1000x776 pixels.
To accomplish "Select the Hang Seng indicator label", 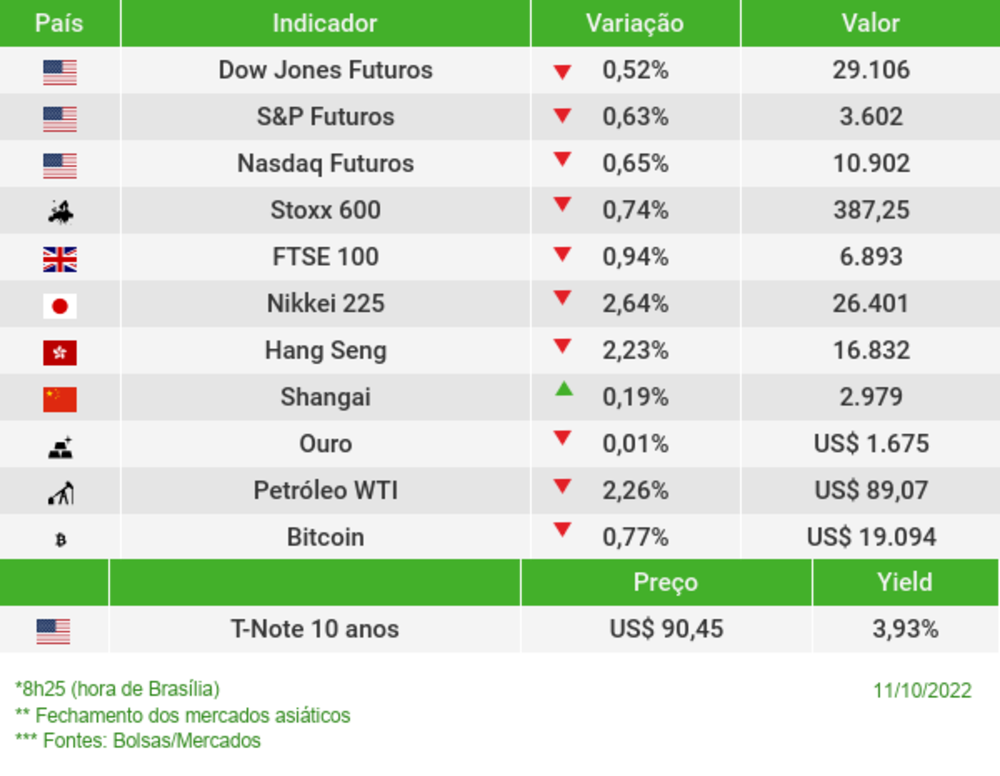I will coord(325,350).
